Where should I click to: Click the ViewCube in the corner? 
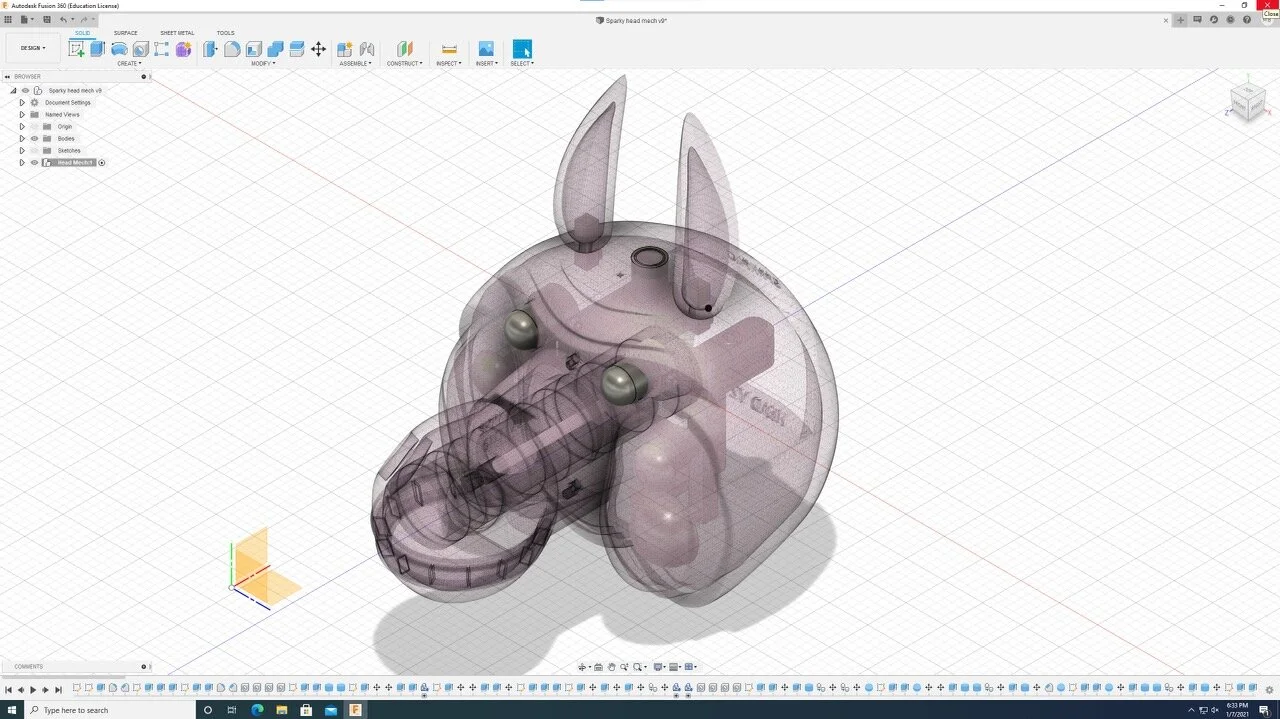pyautogui.click(x=1247, y=101)
